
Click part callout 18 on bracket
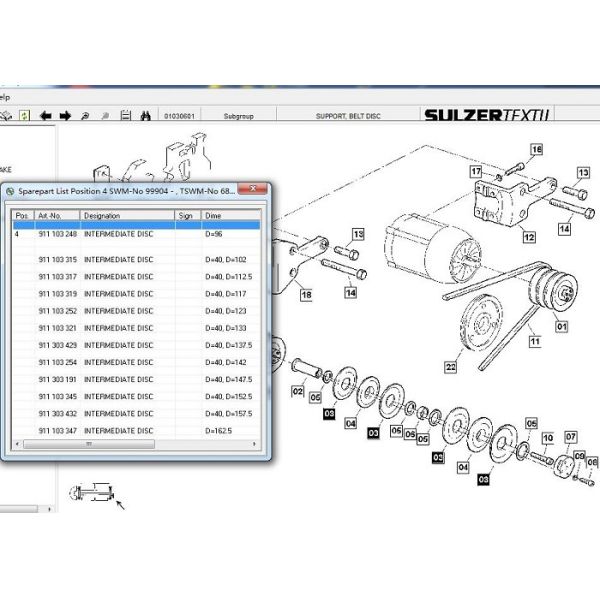(306, 295)
